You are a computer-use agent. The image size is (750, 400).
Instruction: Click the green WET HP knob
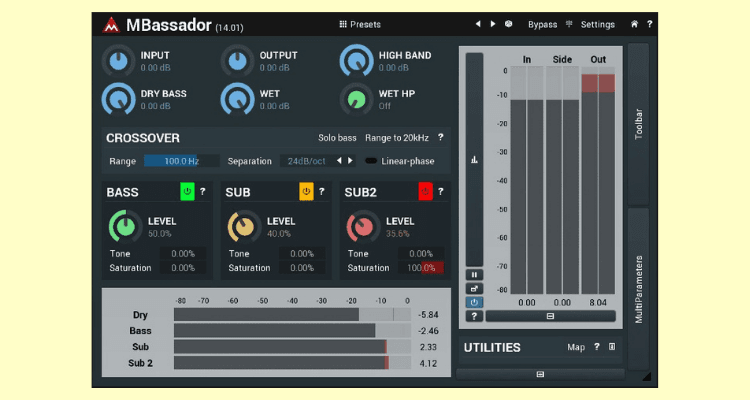pyautogui.click(x=356, y=99)
